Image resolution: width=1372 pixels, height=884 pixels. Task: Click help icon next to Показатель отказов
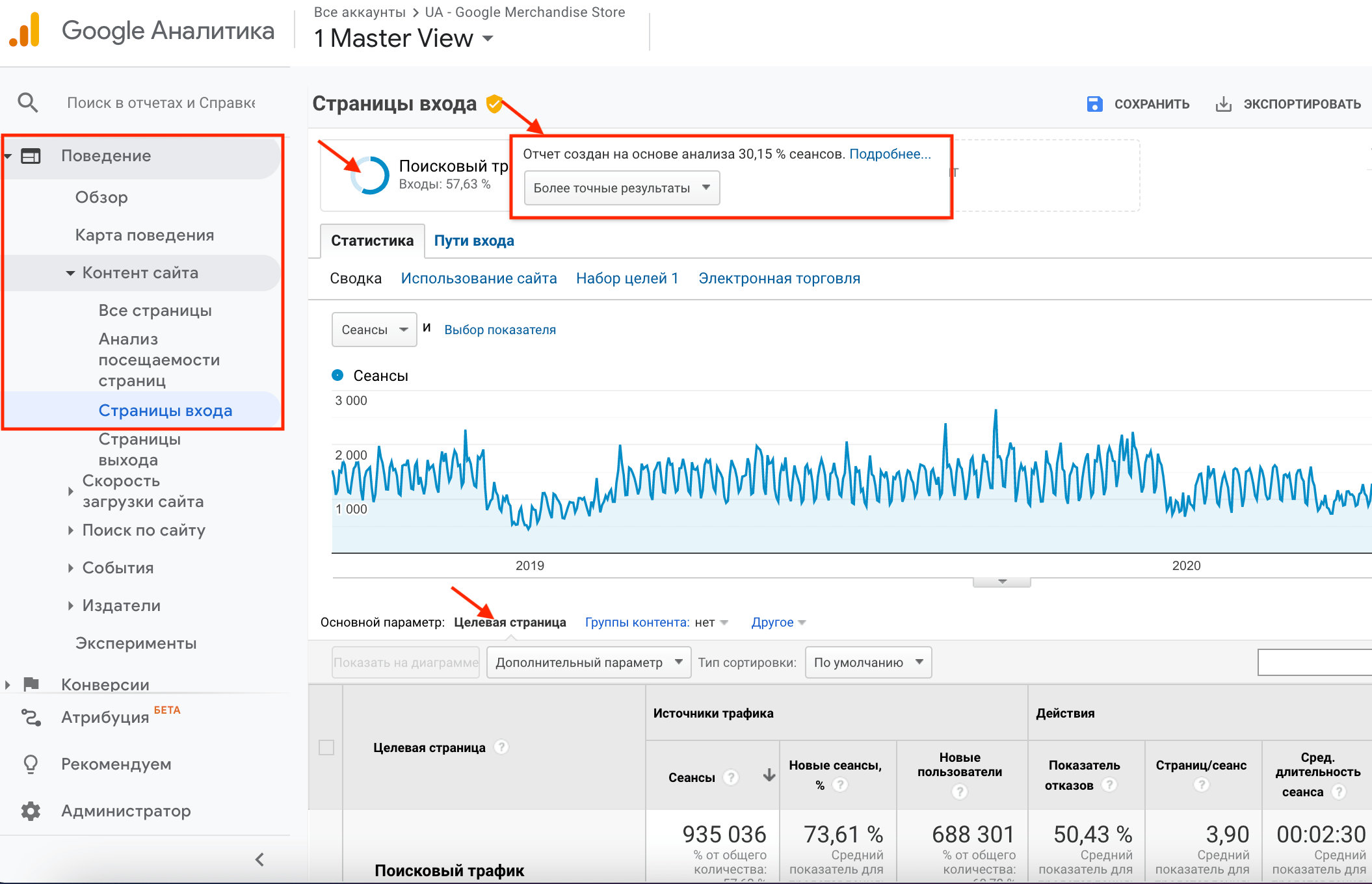click(1109, 785)
